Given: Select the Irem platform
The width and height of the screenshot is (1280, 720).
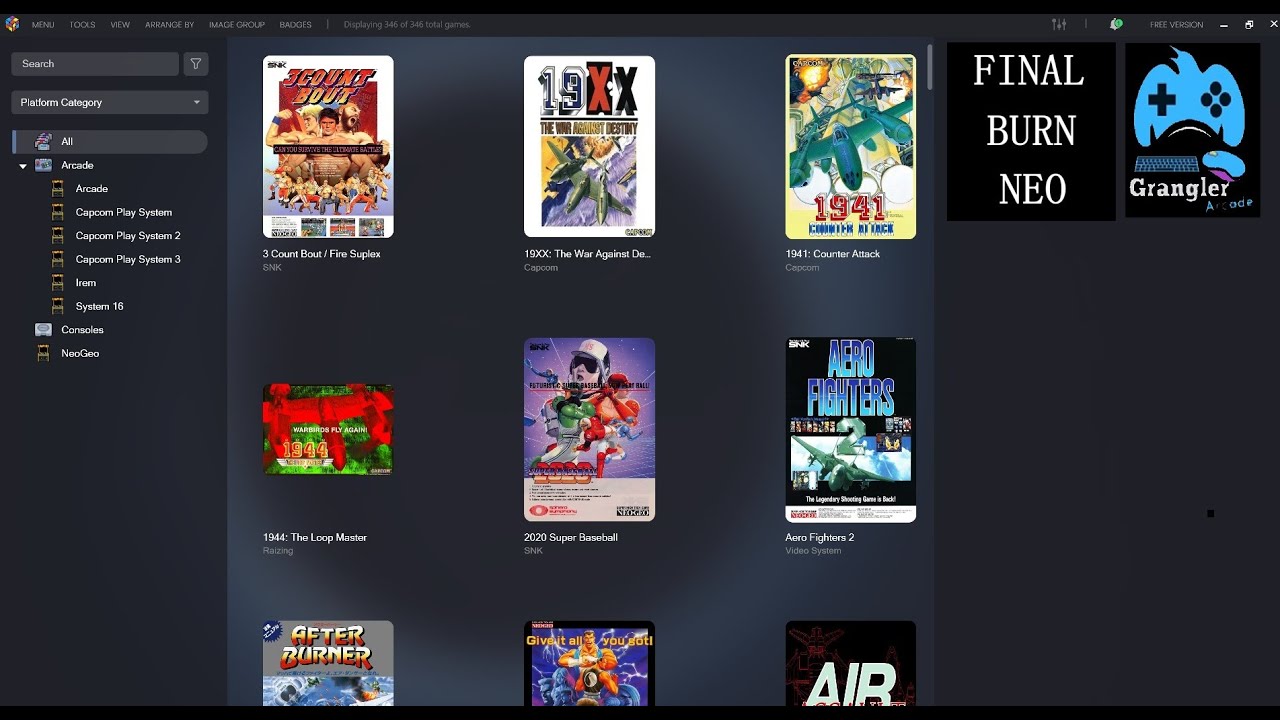Looking at the screenshot, I should pyautogui.click(x=86, y=283).
